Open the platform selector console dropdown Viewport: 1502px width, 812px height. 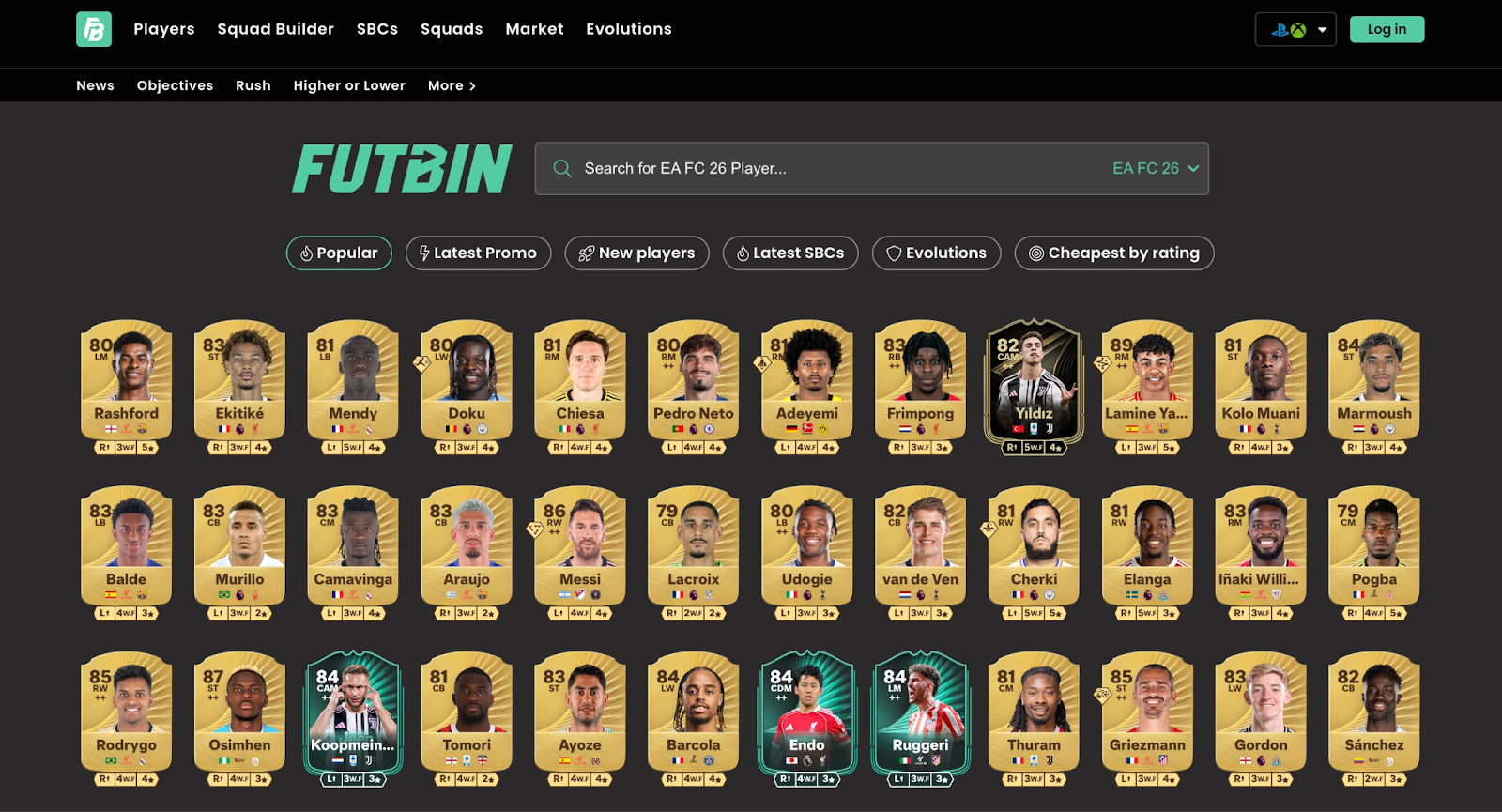tap(1295, 30)
